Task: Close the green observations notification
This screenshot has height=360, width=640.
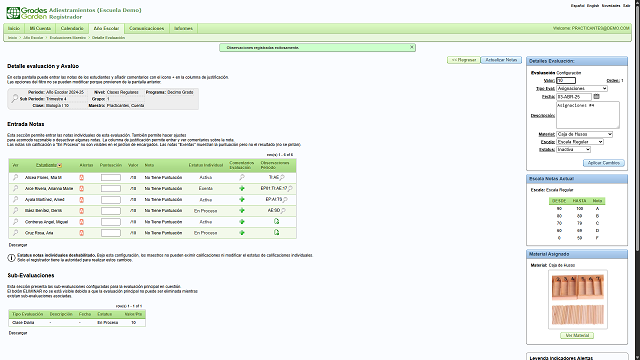Action: click(x=411, y=47)
